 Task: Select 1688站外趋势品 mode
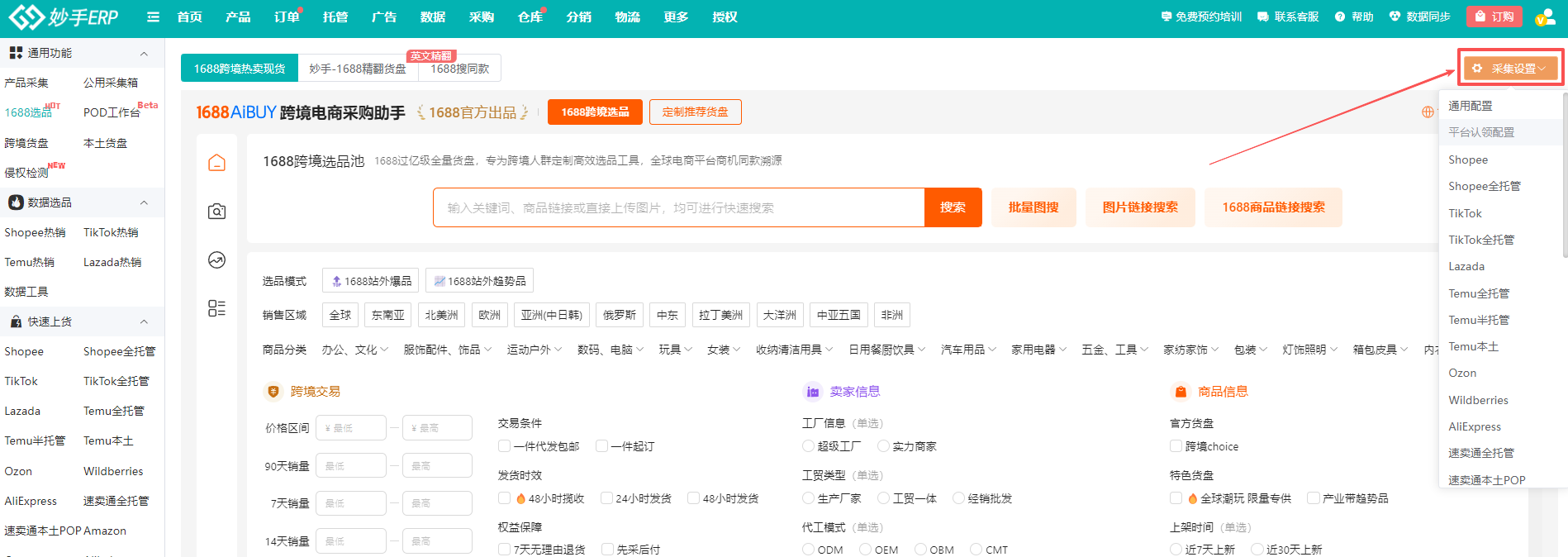pyautogui.click(x=479, y=281)
